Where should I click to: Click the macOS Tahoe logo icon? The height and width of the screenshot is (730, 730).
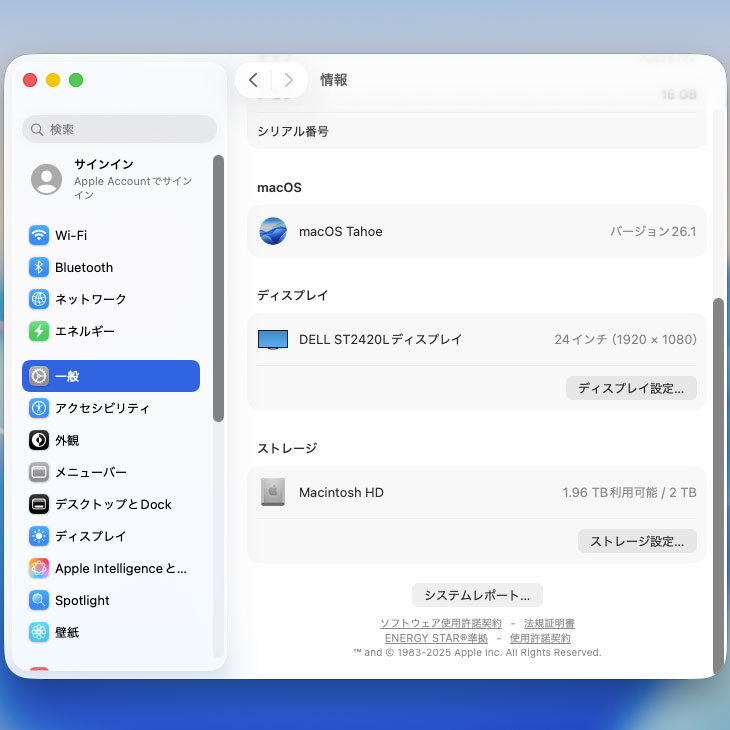coord(273,231)
